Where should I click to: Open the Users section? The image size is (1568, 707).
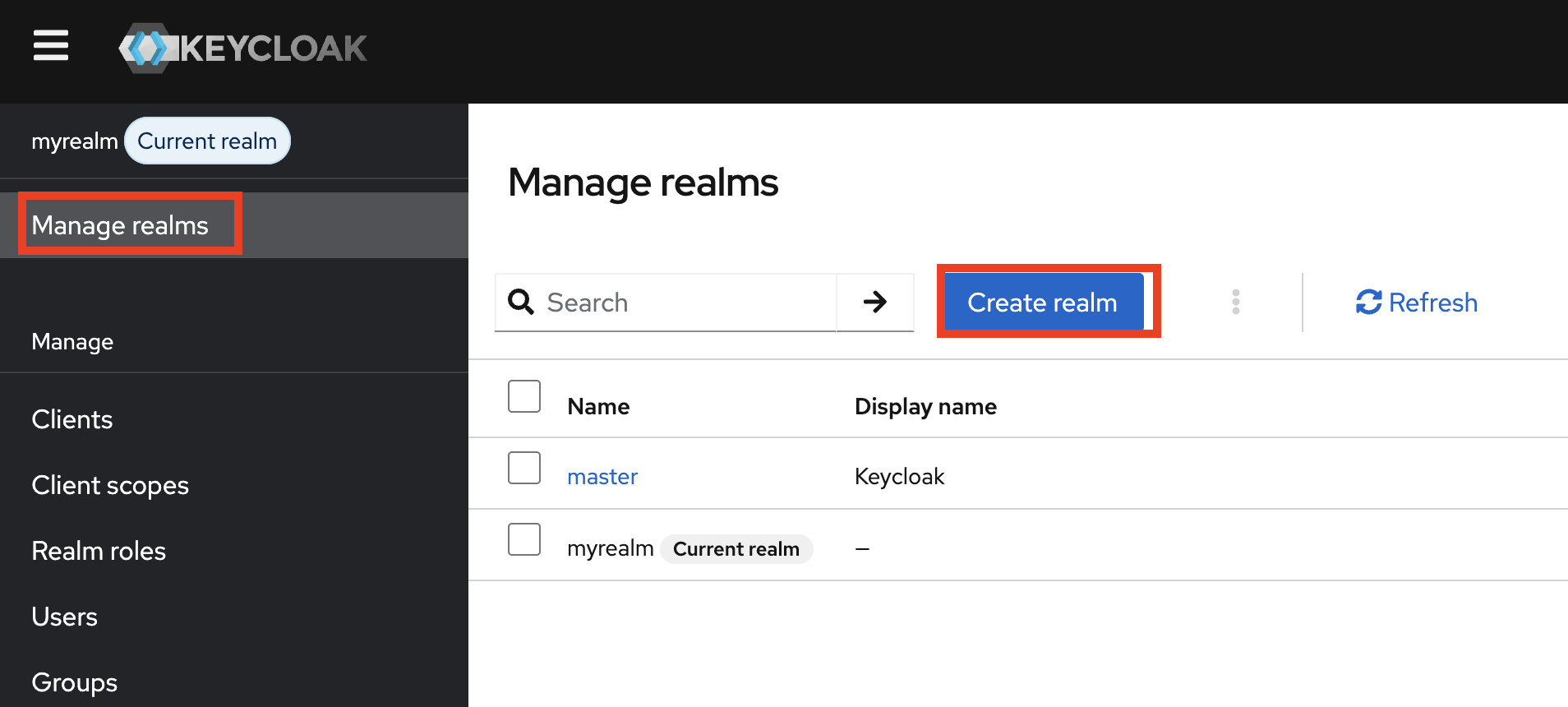[64, 617]
